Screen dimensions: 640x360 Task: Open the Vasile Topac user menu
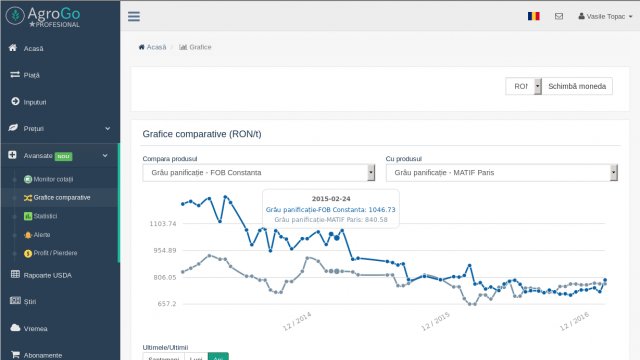pos(605,16)
